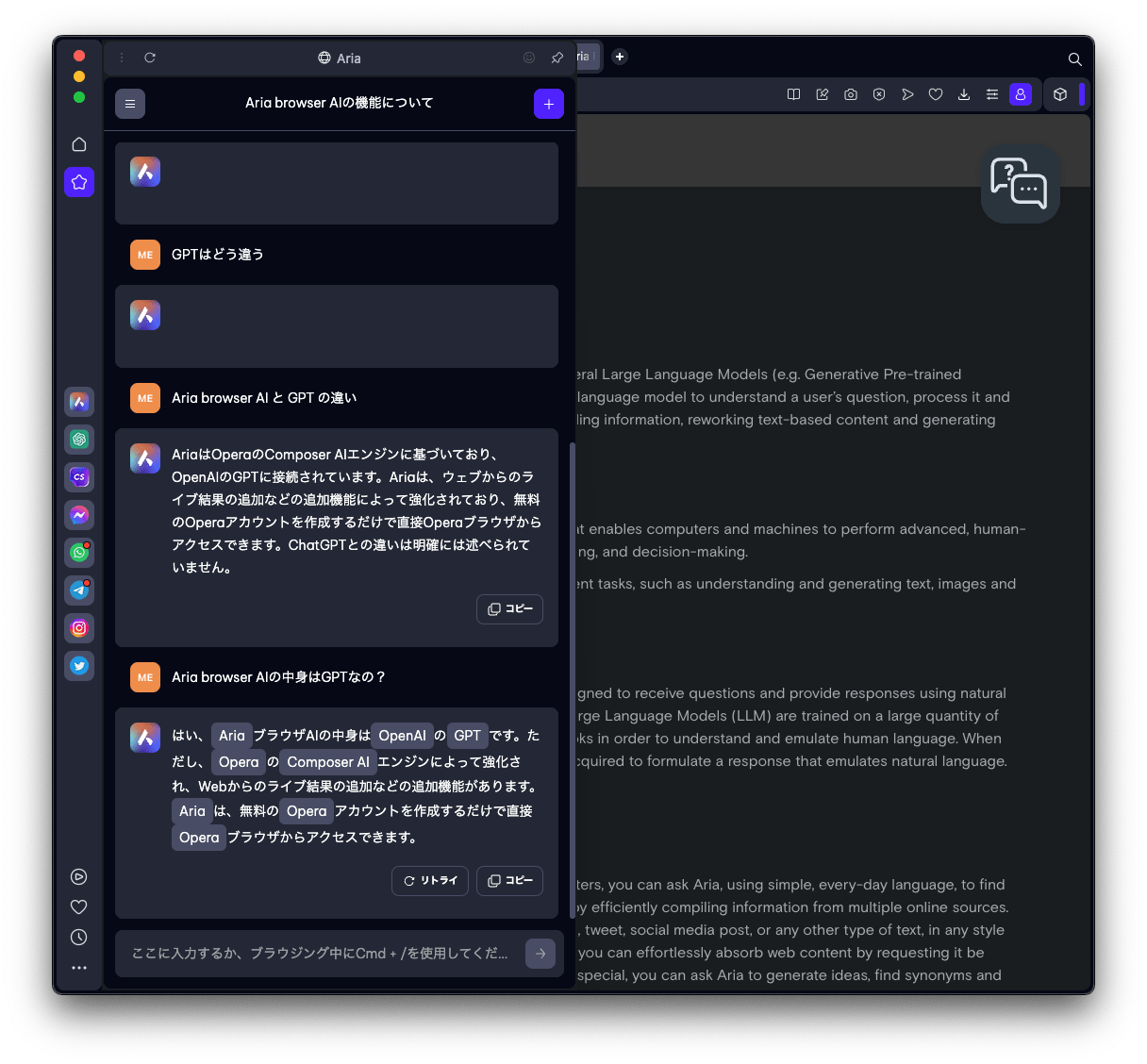Open the page edit pencil toolbar icon
Viewport: 1147px width, 1064px height.
[x=823, y=94]
